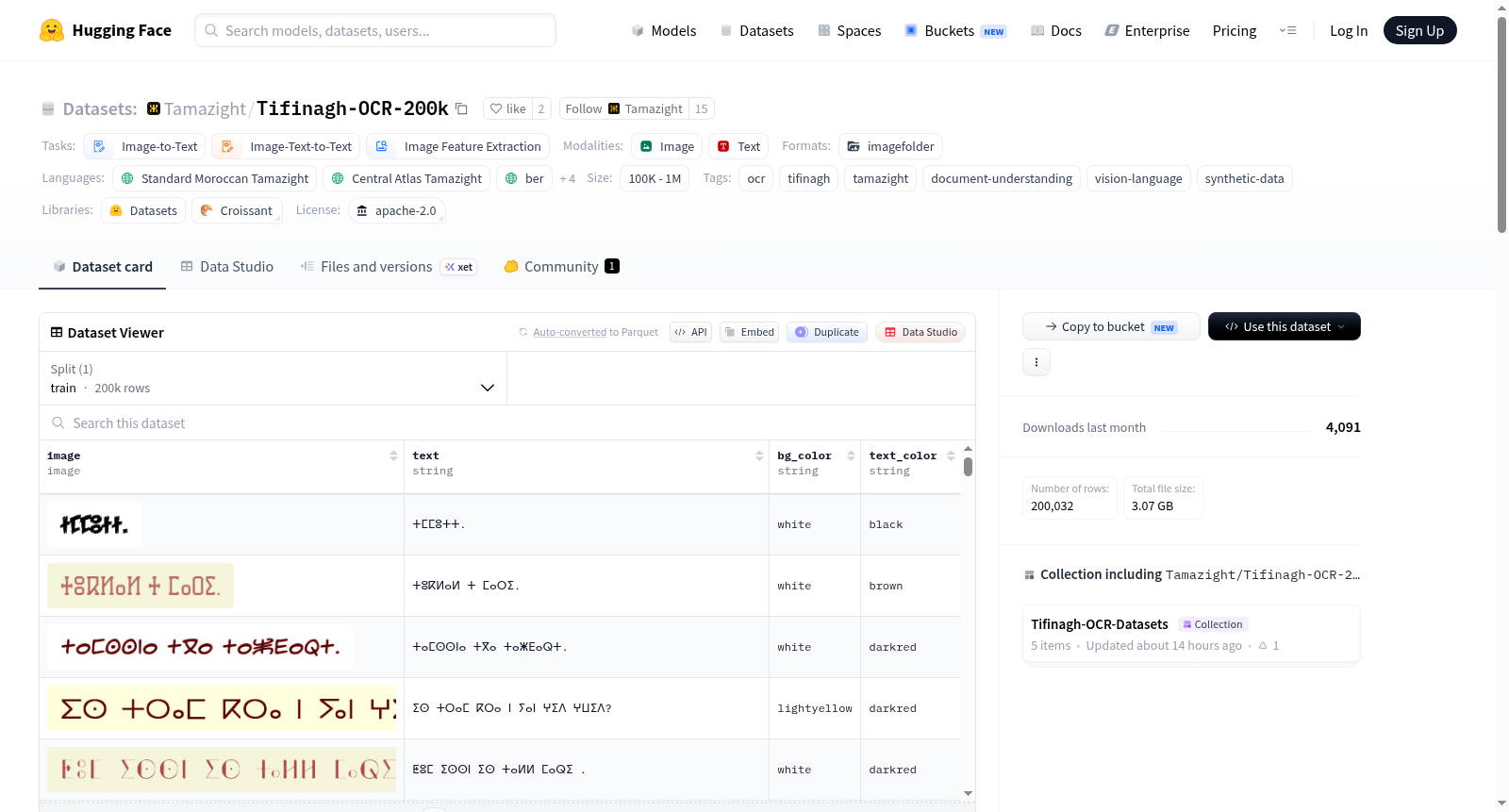Select the Image-Text-to-Text task tag

click(x=286, y=146)
